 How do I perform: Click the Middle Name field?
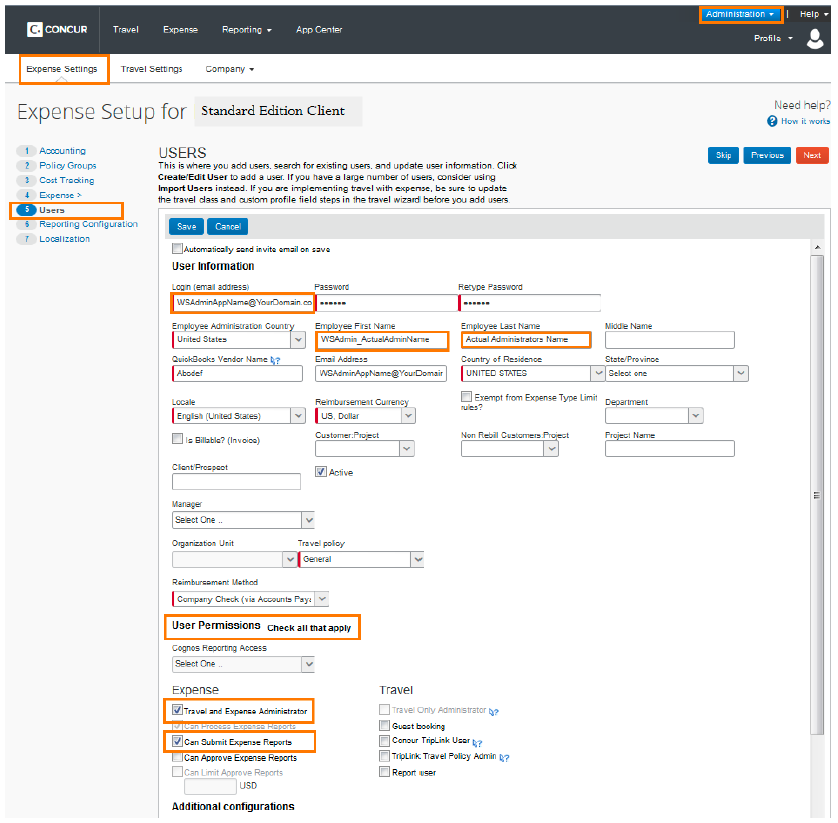point(670,340)
